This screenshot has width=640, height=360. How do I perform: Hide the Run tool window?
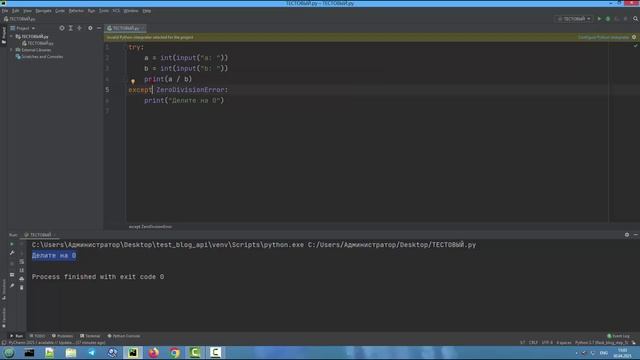click(x=636, y=235)
